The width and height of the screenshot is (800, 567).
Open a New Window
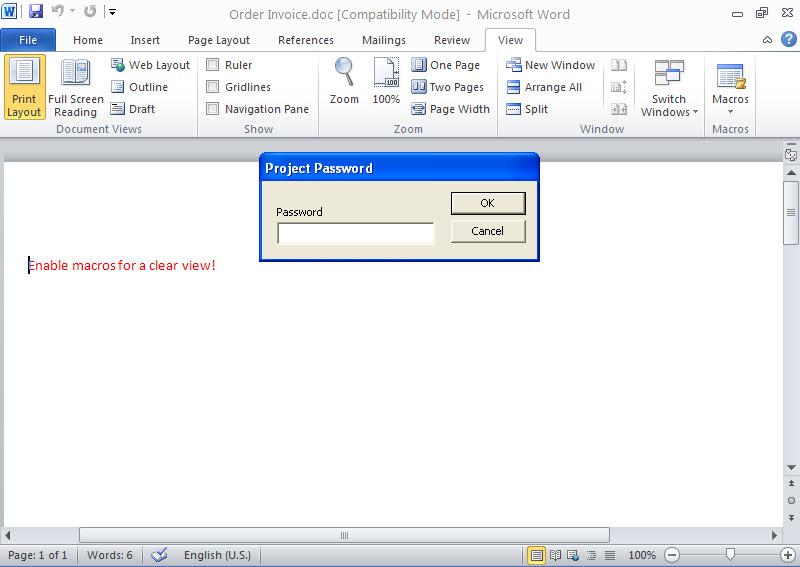[x=551, y=65]
